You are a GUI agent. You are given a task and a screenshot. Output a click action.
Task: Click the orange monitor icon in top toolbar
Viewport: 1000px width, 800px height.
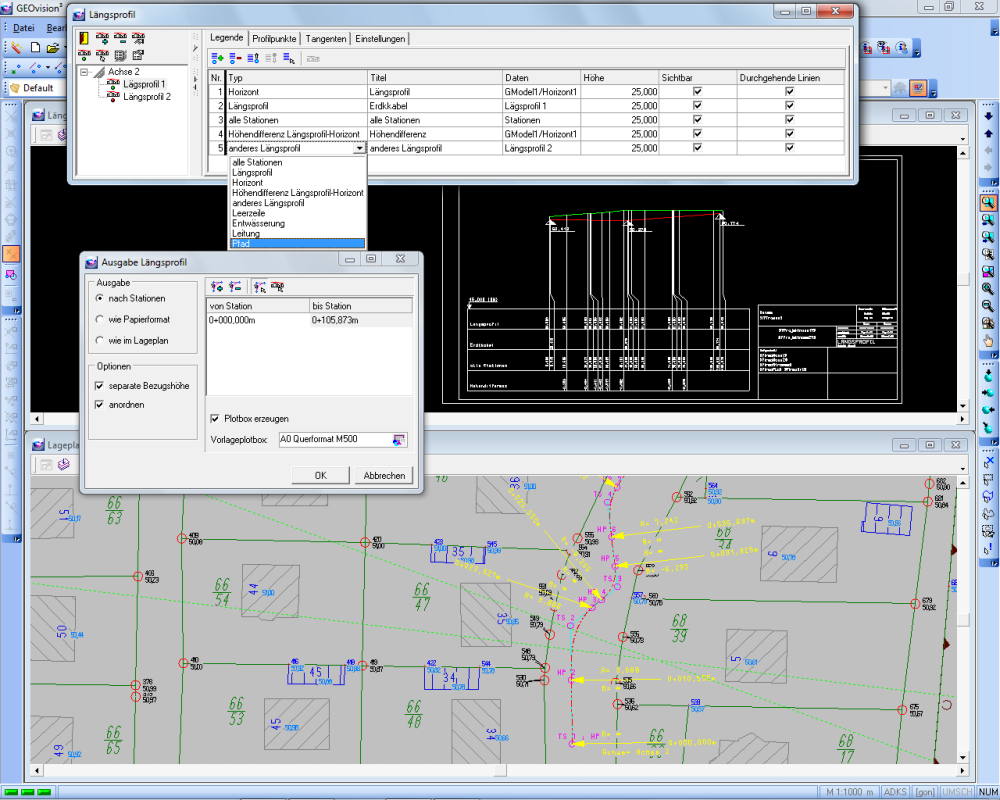(x=918, y=88)
